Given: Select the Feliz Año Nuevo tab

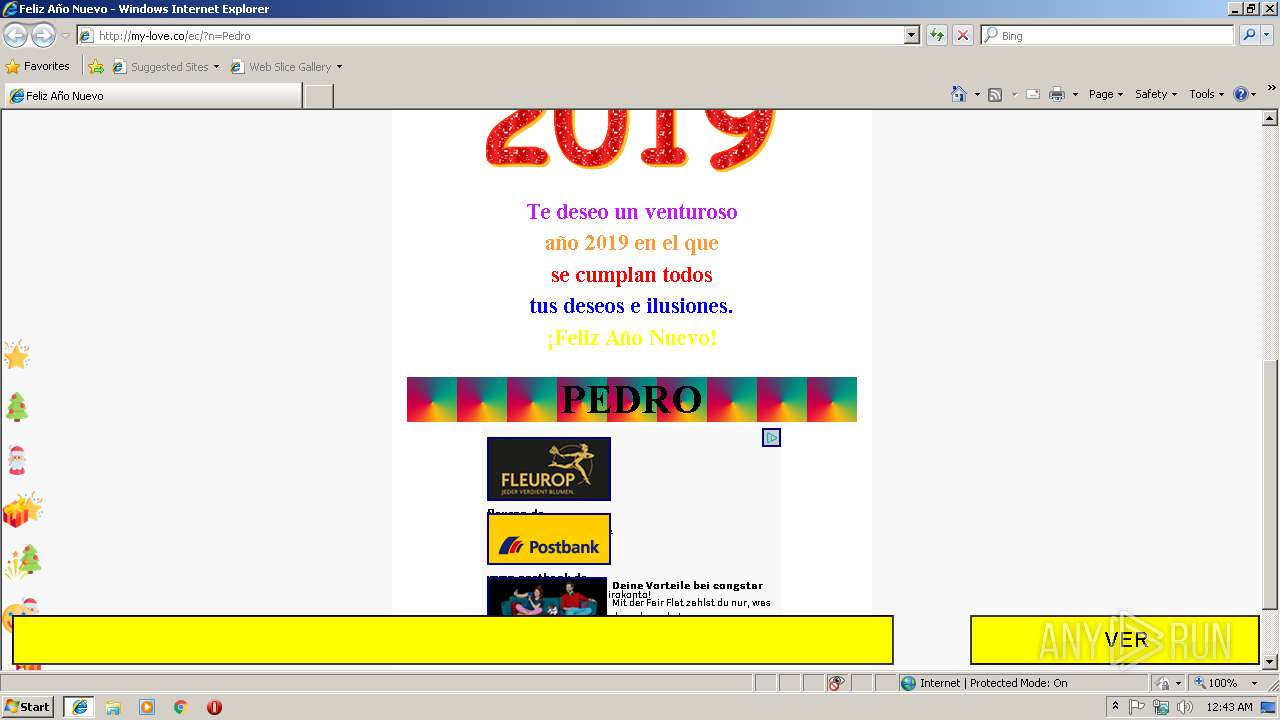Looking at the screenshot, I should (x=152, y=95).
